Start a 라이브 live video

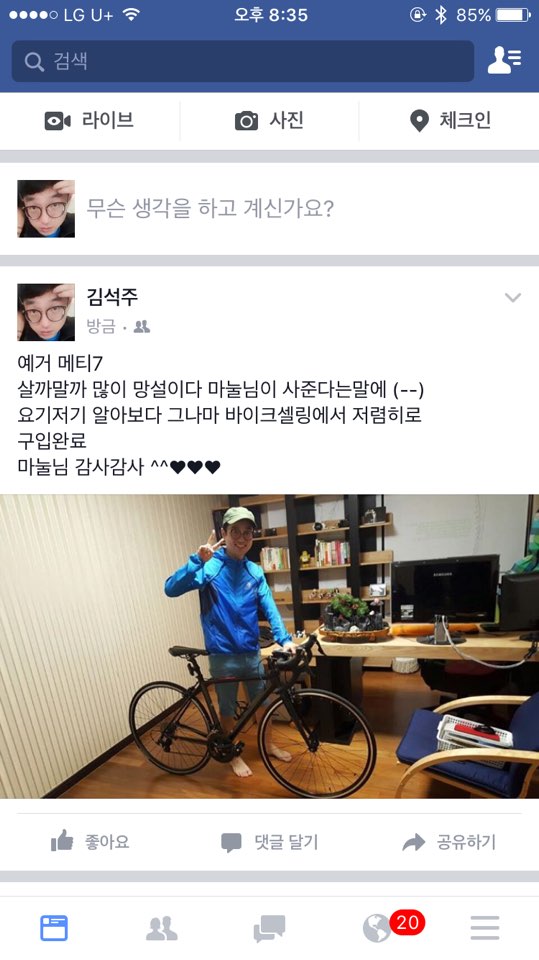click(89, 121)
